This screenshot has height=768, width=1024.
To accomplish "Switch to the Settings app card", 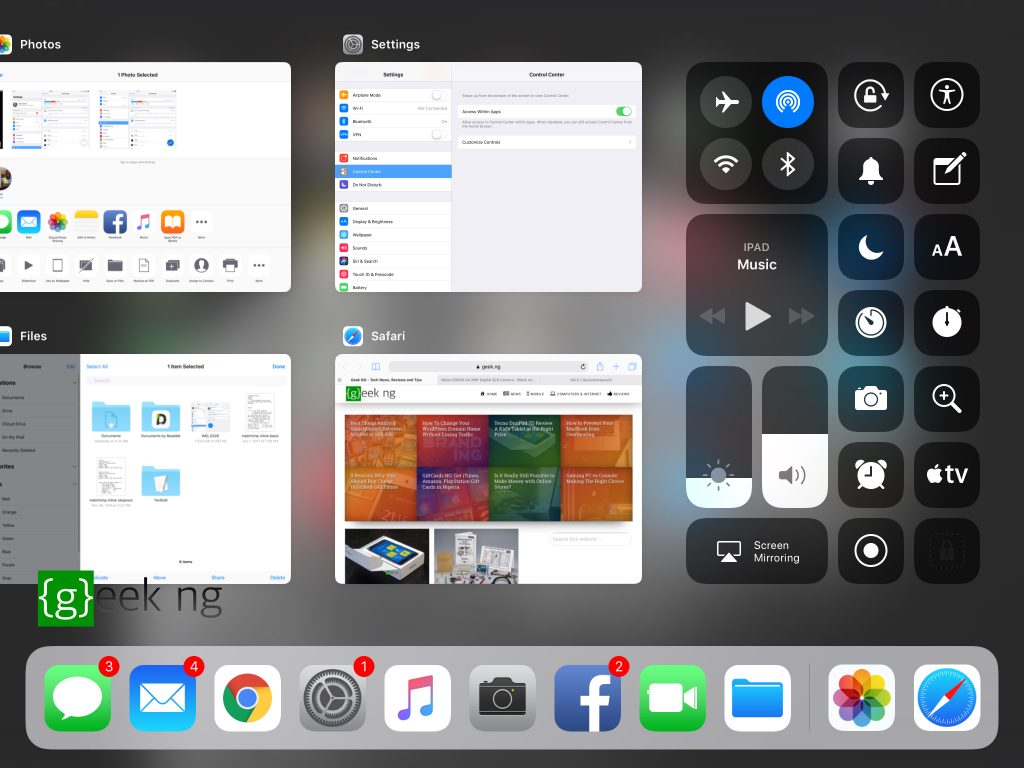I will click(488, 177).
